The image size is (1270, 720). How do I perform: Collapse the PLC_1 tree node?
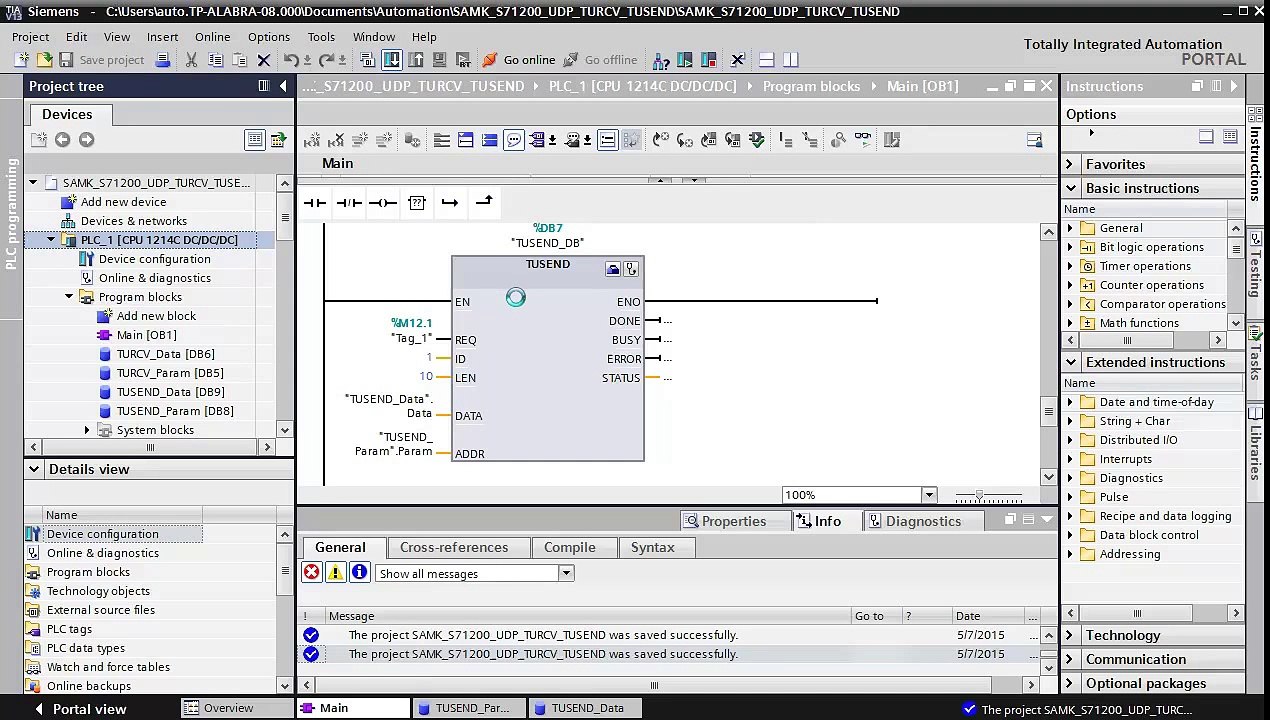click(51, 240)
